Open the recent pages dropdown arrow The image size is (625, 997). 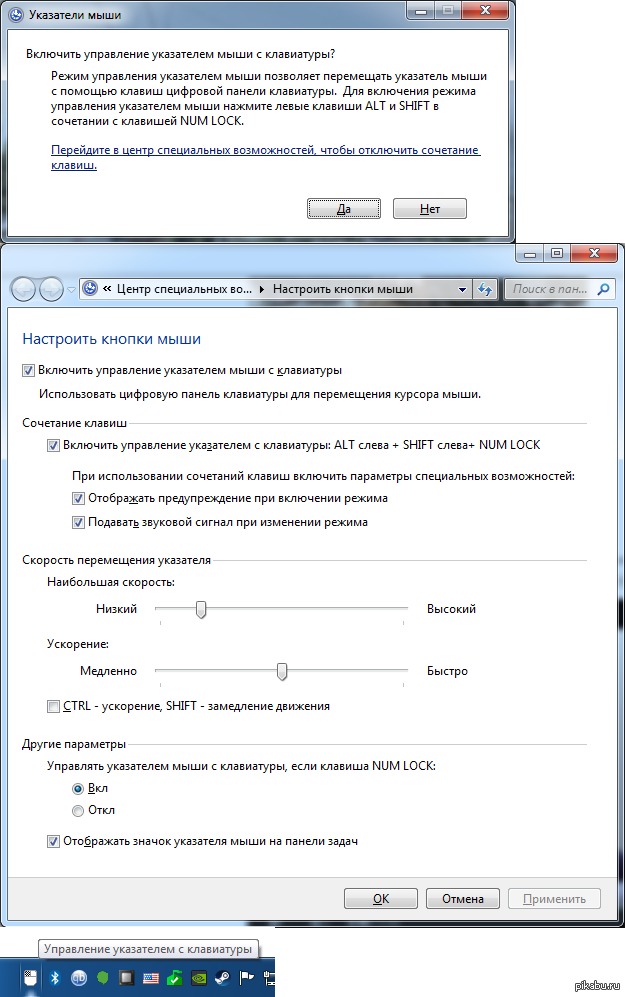(x=71, y=290)
